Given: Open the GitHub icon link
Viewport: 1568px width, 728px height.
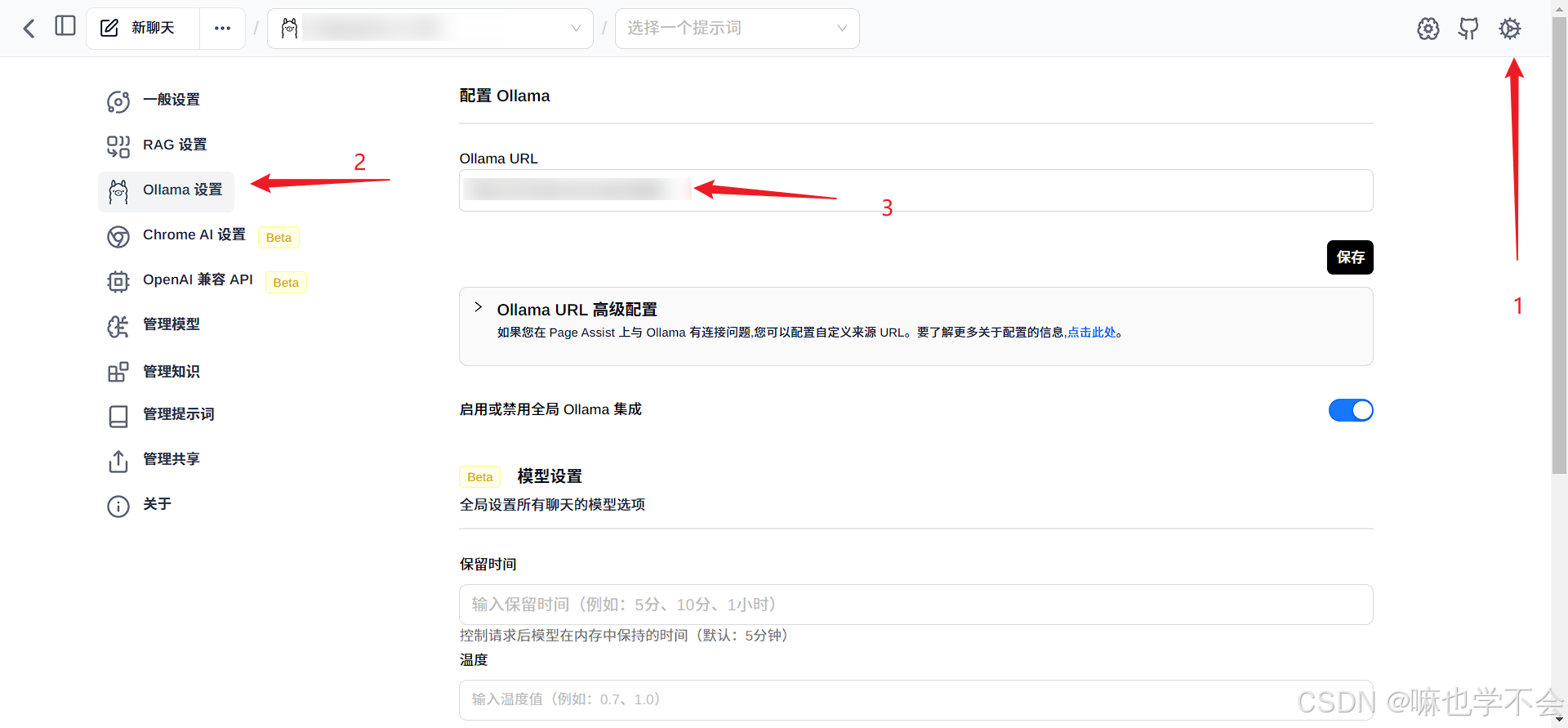Looking at the screenshot, I should (1468, 29).
